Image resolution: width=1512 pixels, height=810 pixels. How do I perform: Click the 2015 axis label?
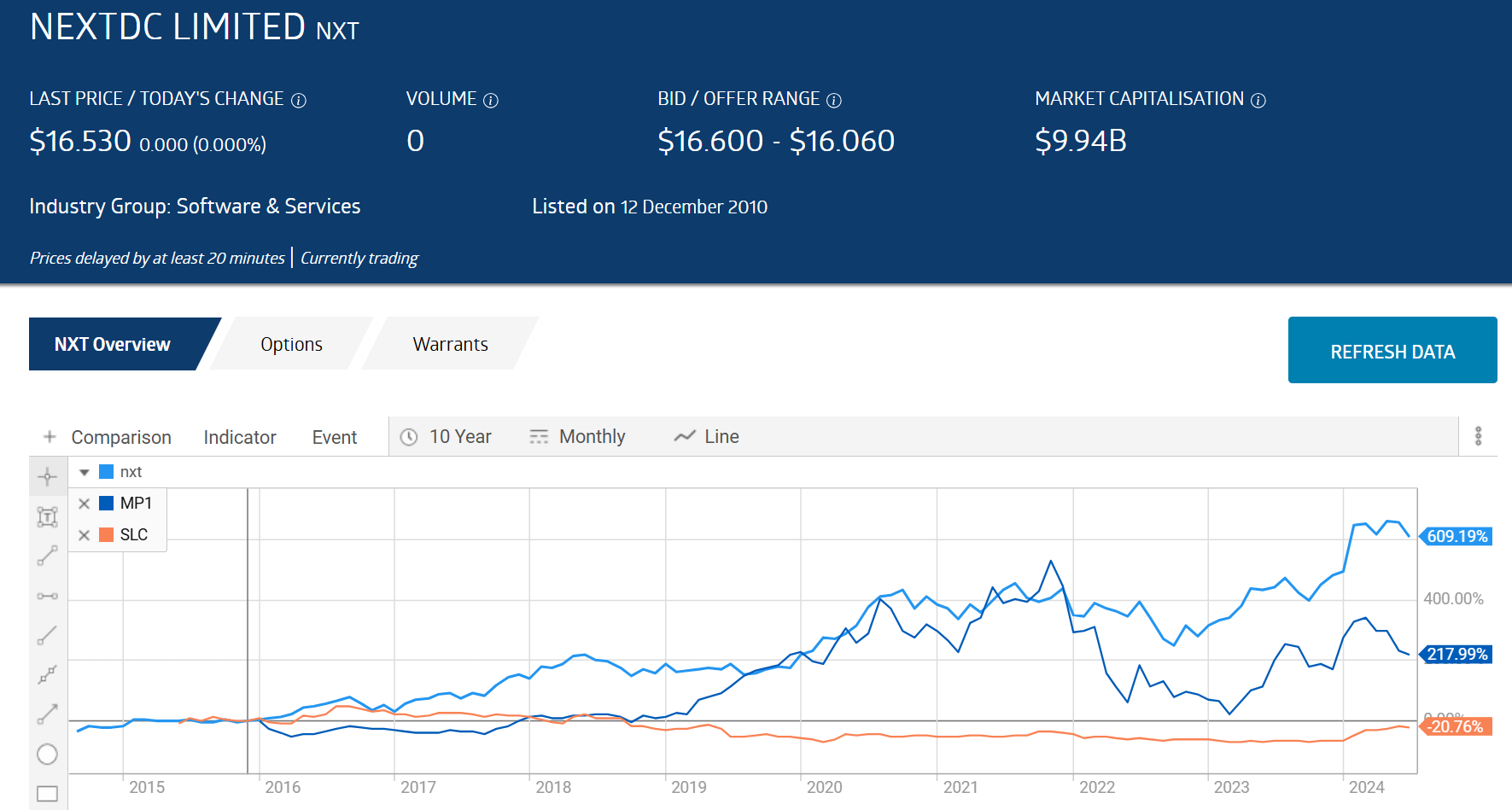tap(147, 787)
